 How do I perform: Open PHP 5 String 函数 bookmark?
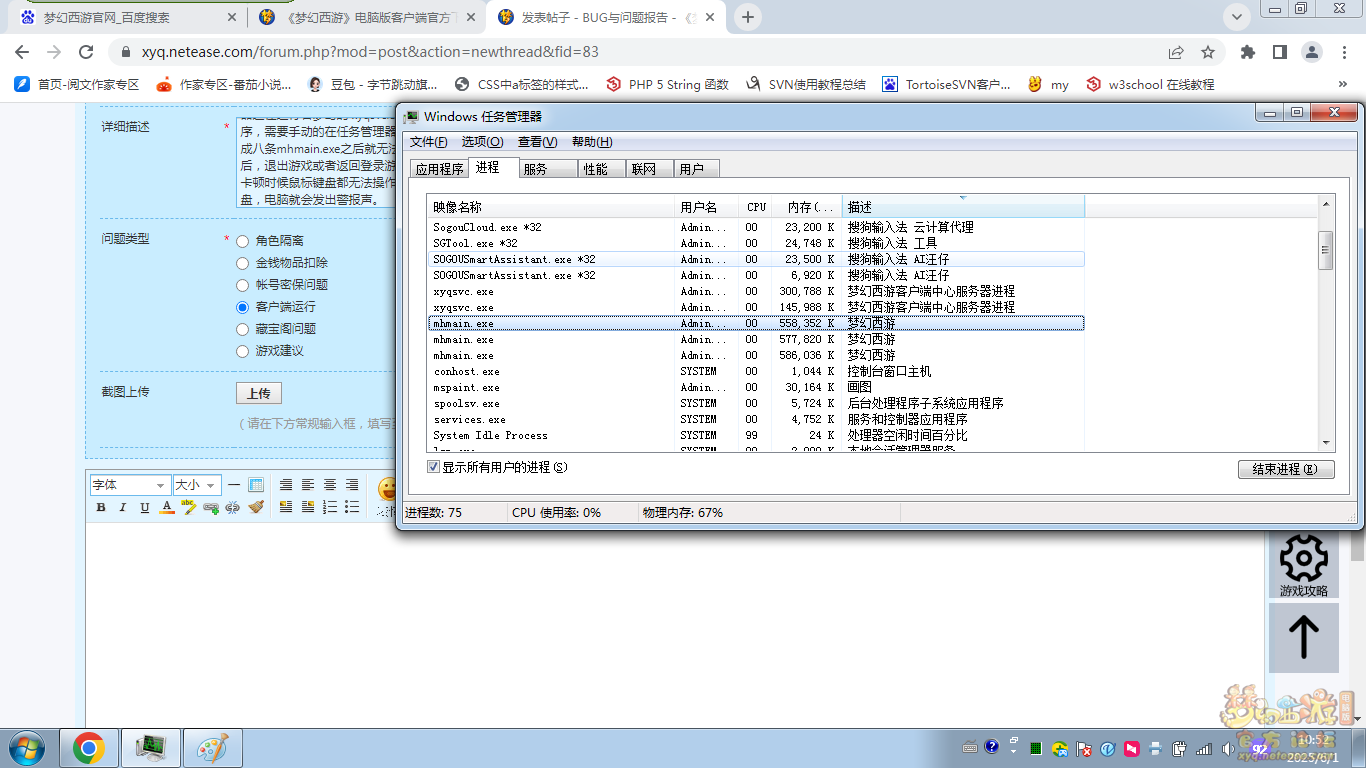pyautogui.click(x=668, y=85)
